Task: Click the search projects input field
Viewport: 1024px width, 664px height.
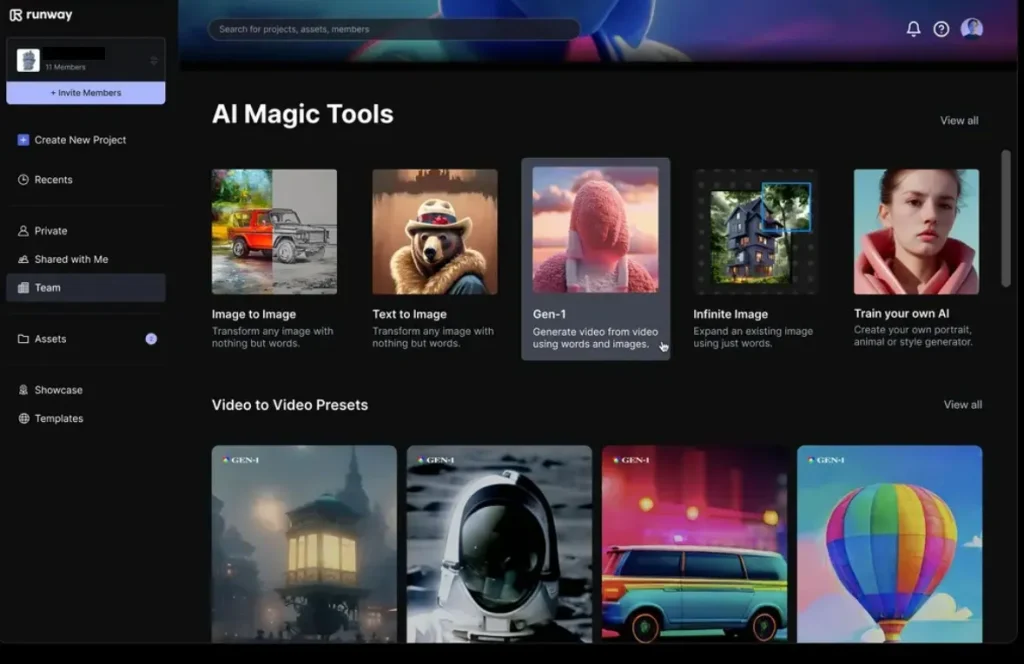Action: point(393,29)
